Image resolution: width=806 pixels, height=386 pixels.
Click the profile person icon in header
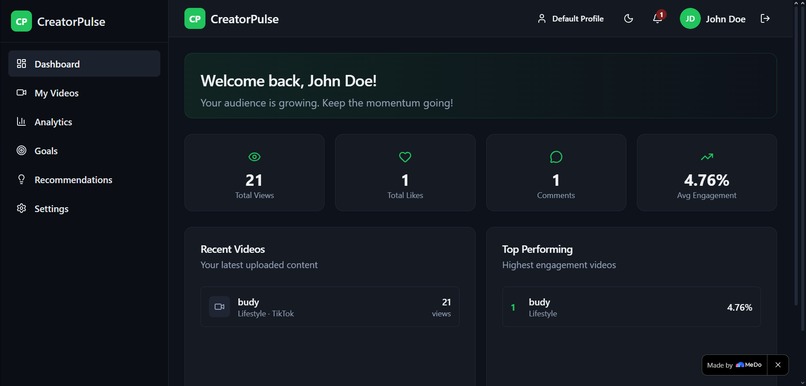pyautogui.click(x=541, y=19)
